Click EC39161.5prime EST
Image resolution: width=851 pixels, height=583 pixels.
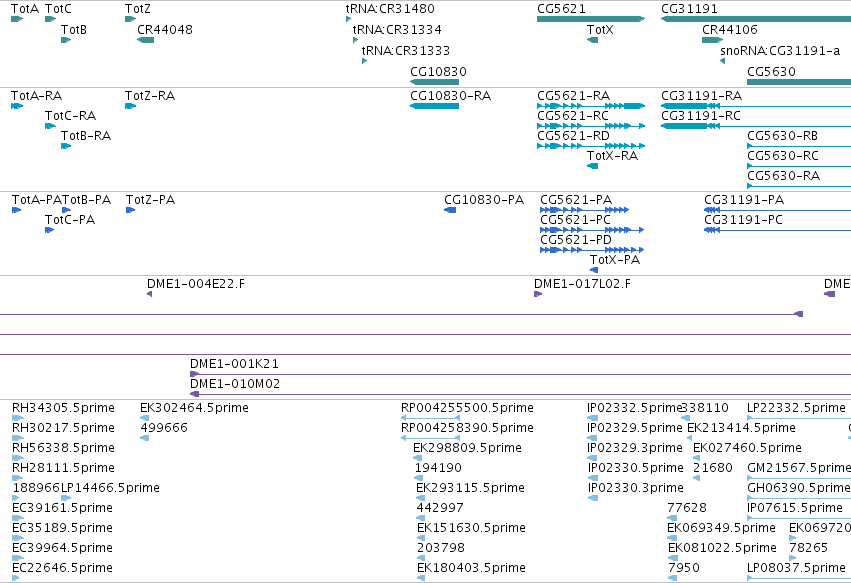coord(18,518)
